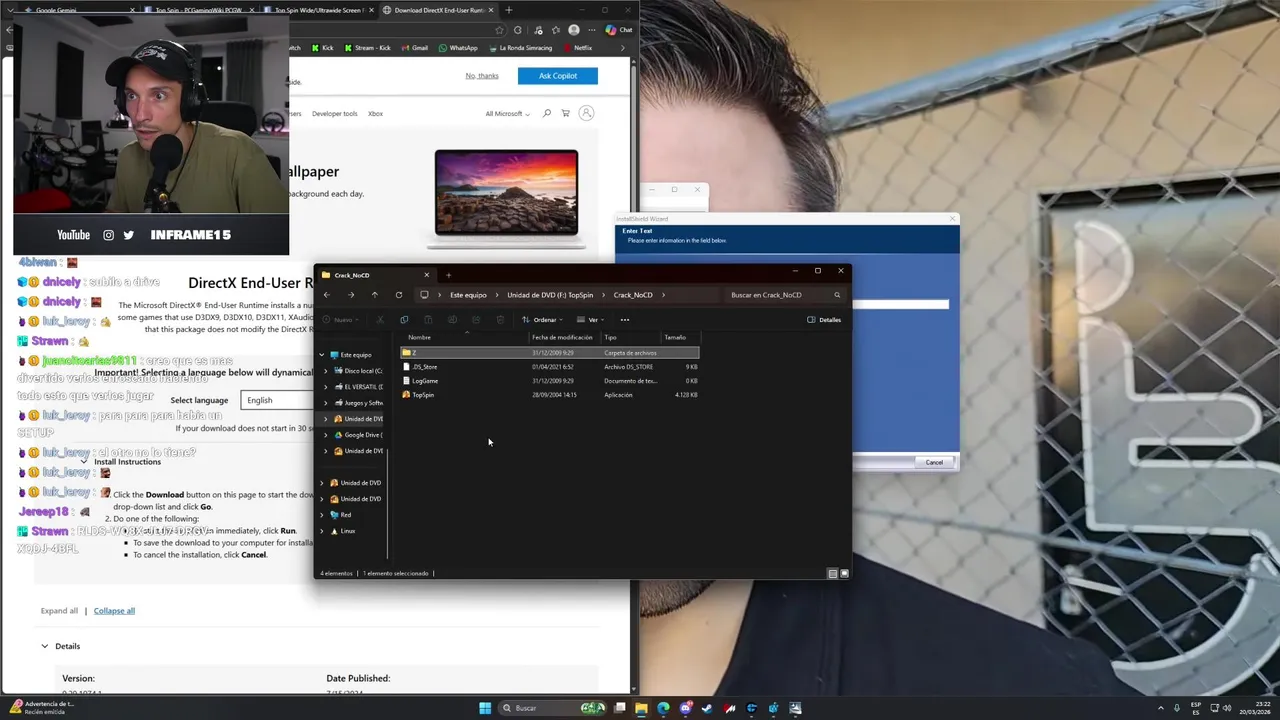Expand the Google Drive tree node

326,435
